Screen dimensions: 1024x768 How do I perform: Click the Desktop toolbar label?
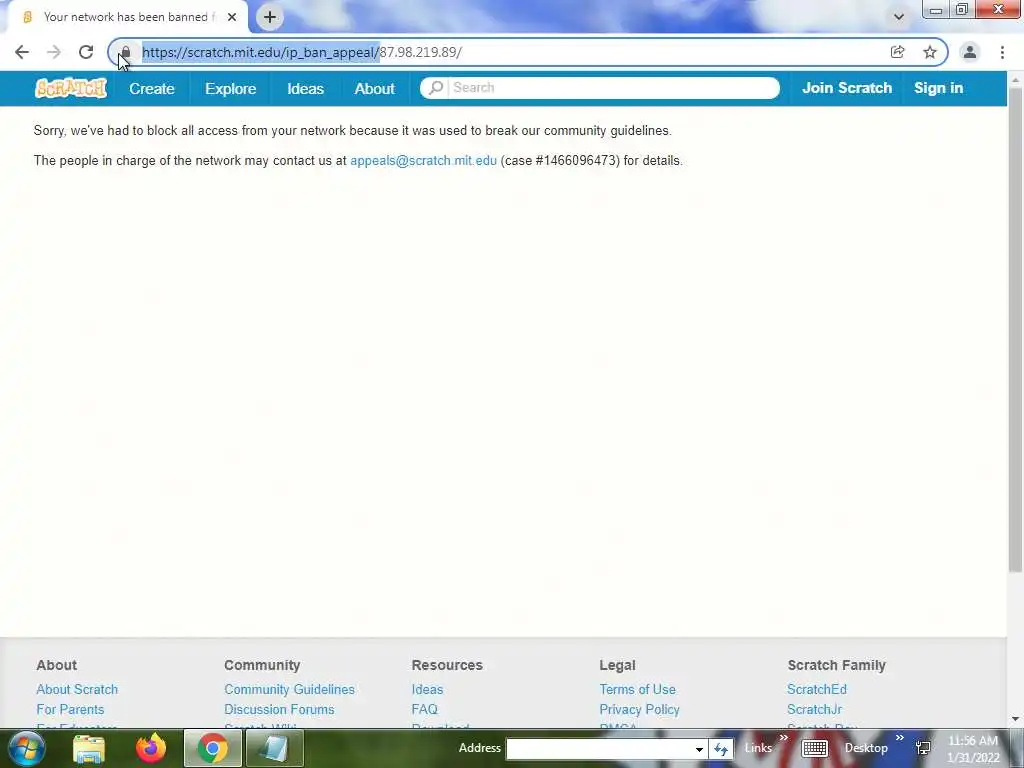tap(866, 748)
